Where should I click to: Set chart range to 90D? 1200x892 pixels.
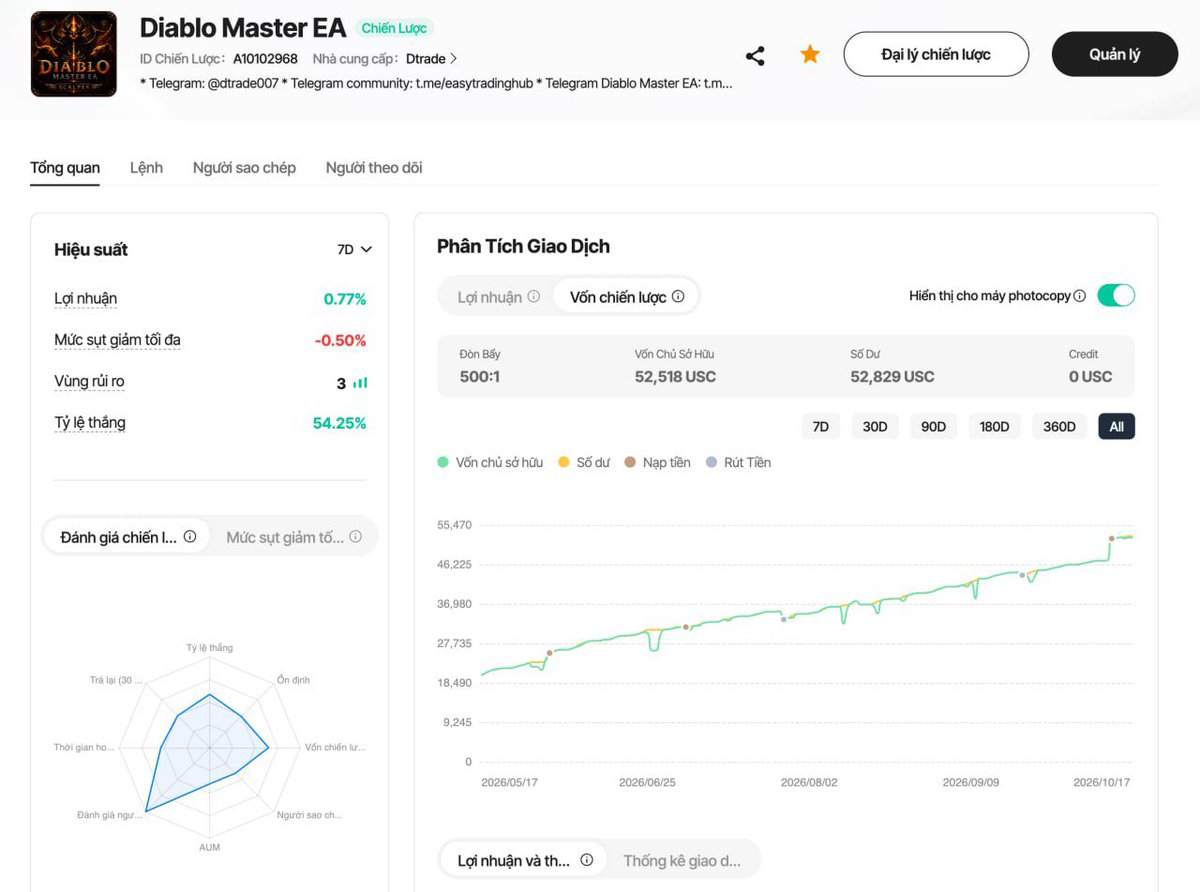click(x=933, y=426)
